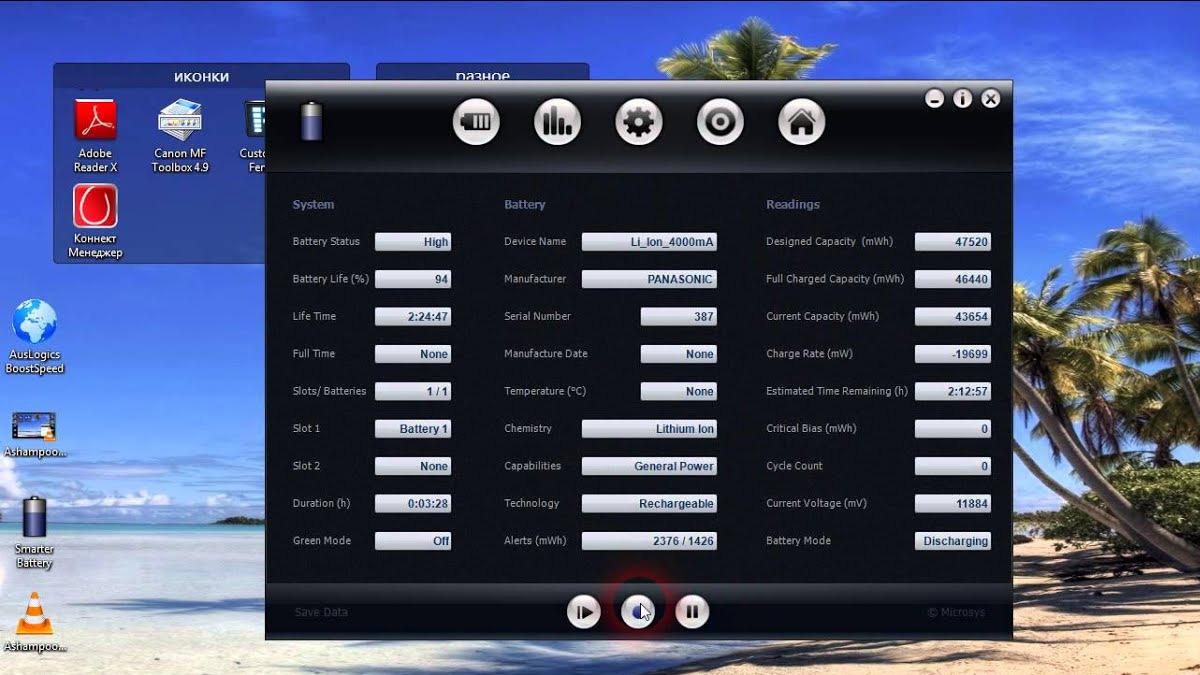Screen dimensions: 1200x675
Task: Open AusLogics BoostSpeed desktop icon
Action: [35, 337]
